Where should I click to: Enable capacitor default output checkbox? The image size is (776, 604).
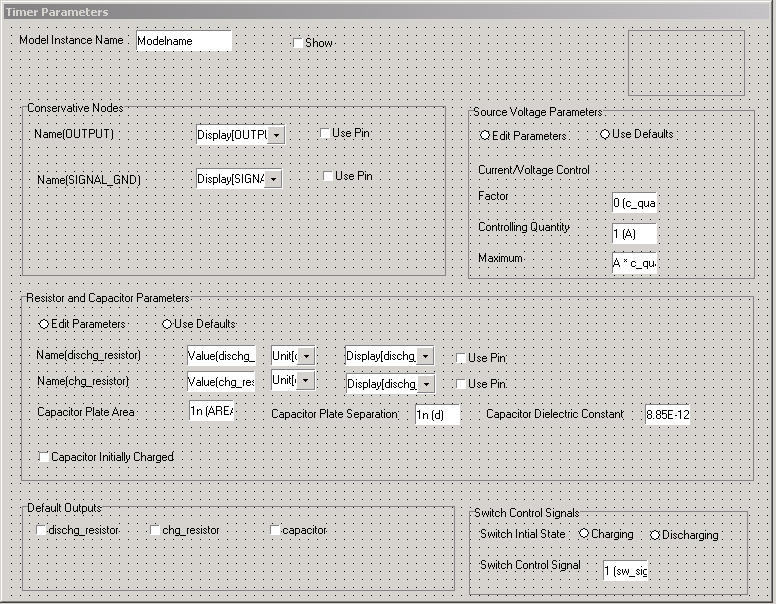(x=275, y=530)
